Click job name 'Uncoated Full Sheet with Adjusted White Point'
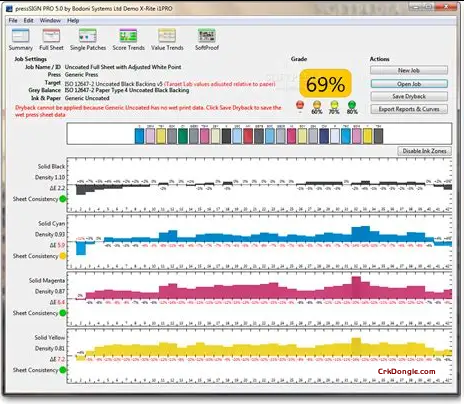The width and height of the screenshot is (464, 404). [x=123, y=67]
